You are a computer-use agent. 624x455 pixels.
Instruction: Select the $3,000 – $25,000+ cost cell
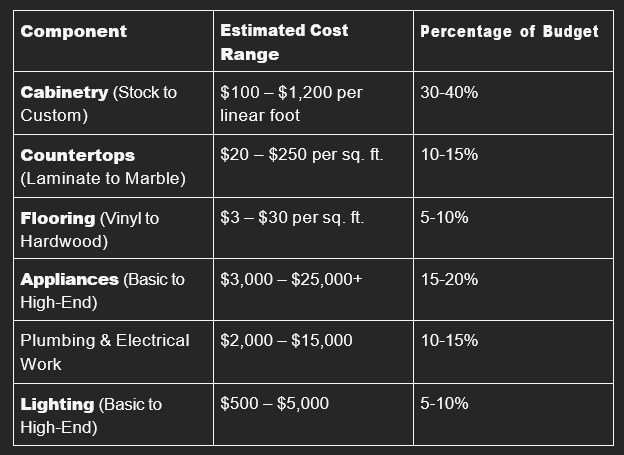point(291,279)
